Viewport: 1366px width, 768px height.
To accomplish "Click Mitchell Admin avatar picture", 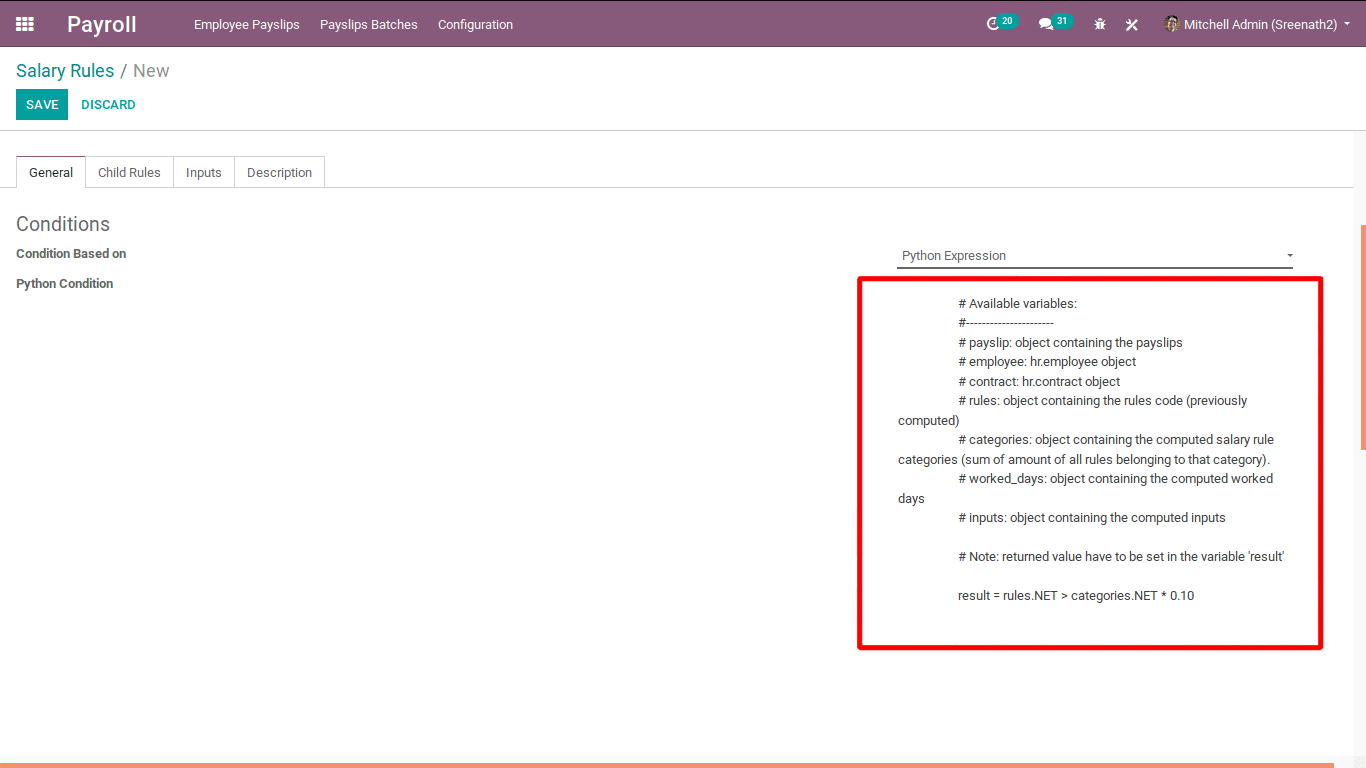I will tap(1172, 24).
